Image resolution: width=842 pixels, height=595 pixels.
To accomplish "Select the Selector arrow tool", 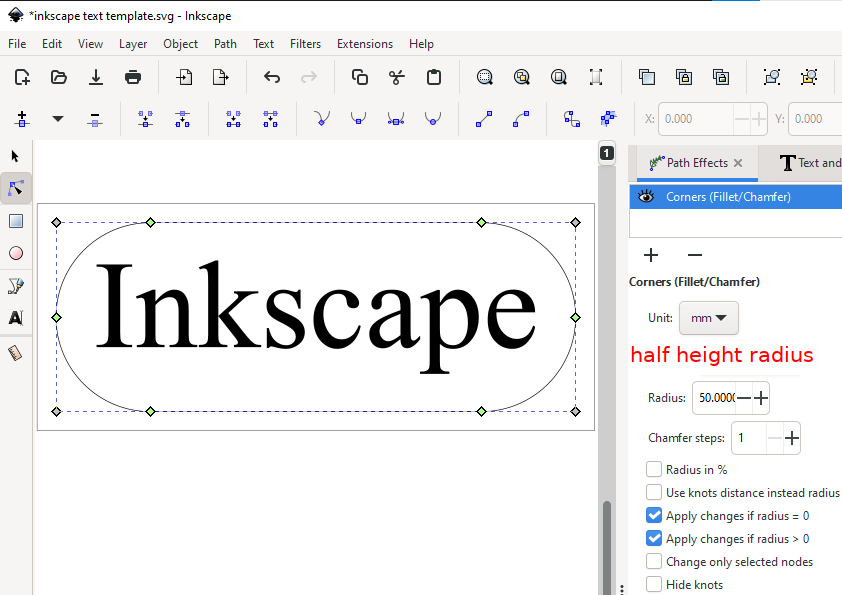I will pos(16,156).
